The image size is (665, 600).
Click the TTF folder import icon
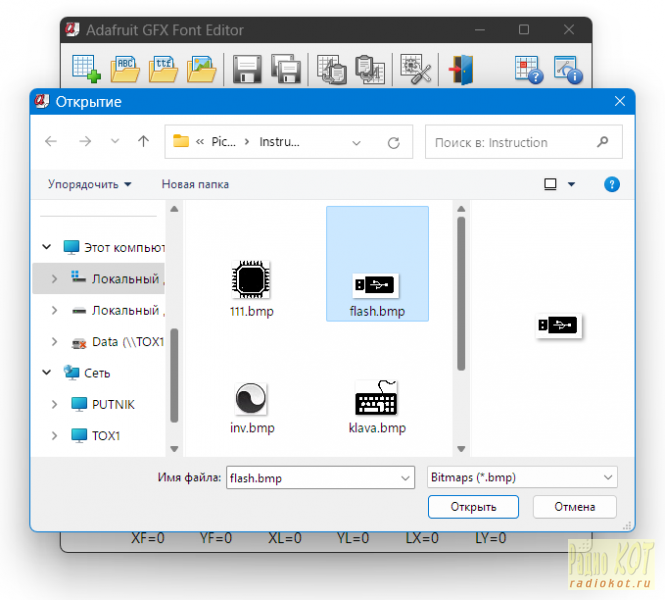[164, 69]
